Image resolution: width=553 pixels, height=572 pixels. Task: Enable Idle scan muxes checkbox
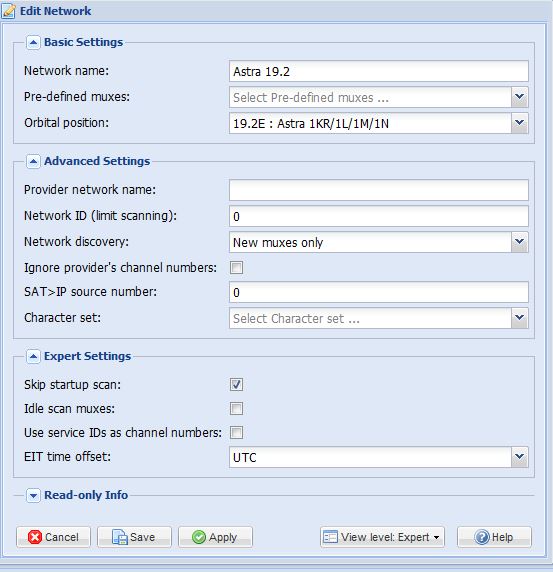(236, 409)
